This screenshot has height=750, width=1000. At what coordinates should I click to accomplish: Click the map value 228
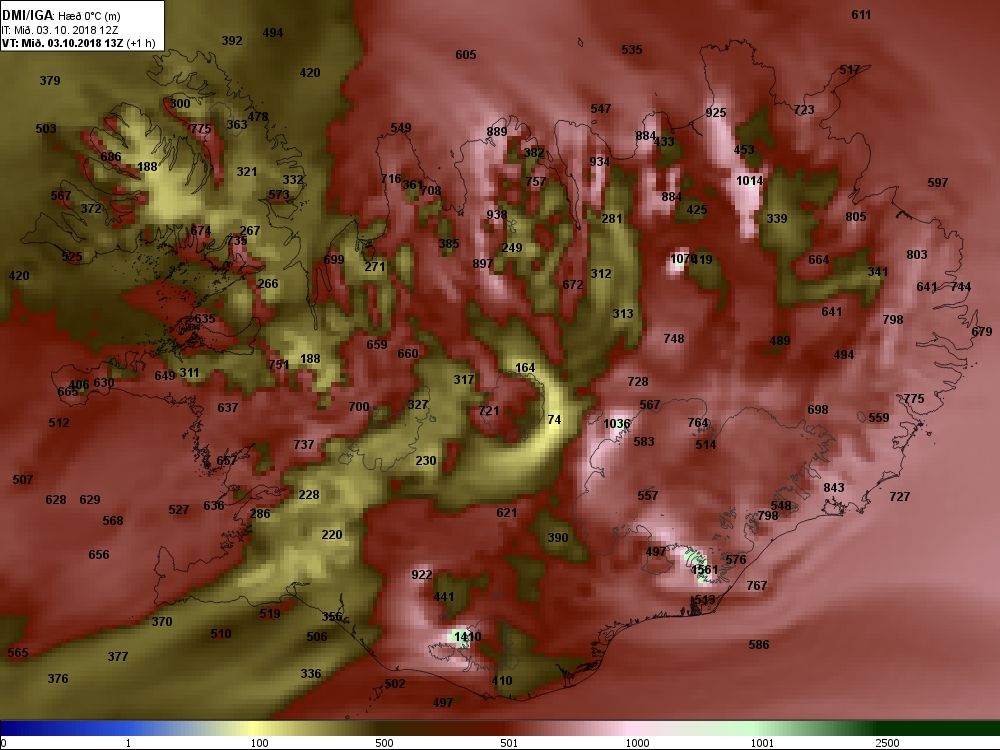[x=309, y=494]
